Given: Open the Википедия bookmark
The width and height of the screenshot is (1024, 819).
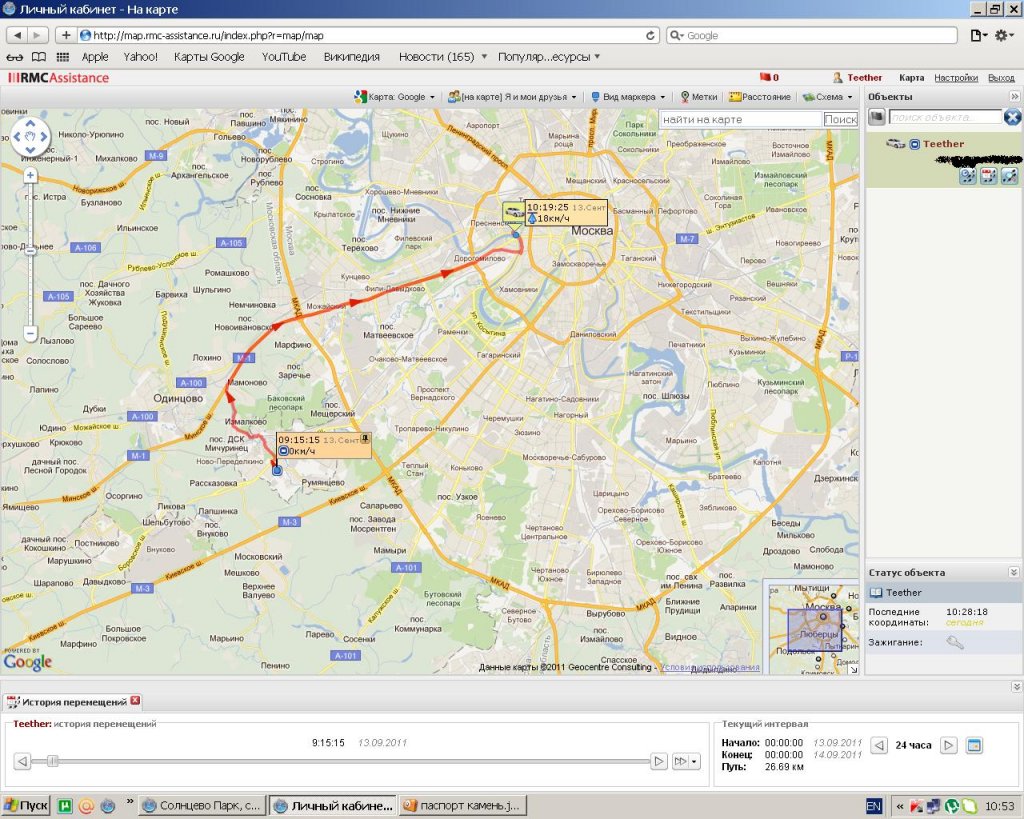Looking at the screenshot, I should point(351,57).
